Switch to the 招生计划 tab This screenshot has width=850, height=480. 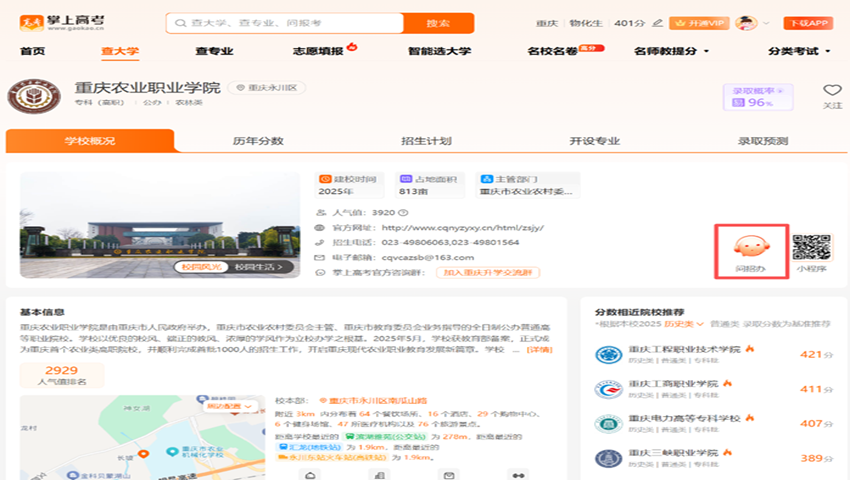tap(425, 141)
